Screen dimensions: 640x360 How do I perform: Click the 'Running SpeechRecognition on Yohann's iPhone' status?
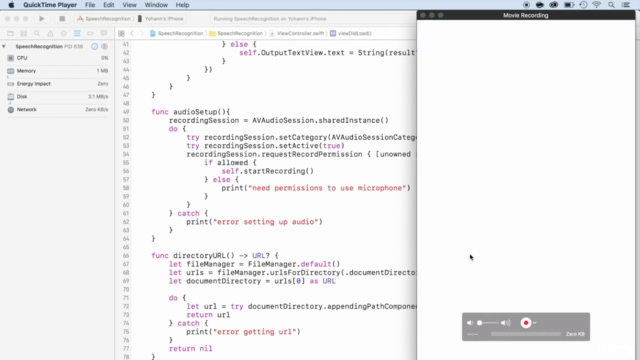pyautogui.click(x=270, y=19)
